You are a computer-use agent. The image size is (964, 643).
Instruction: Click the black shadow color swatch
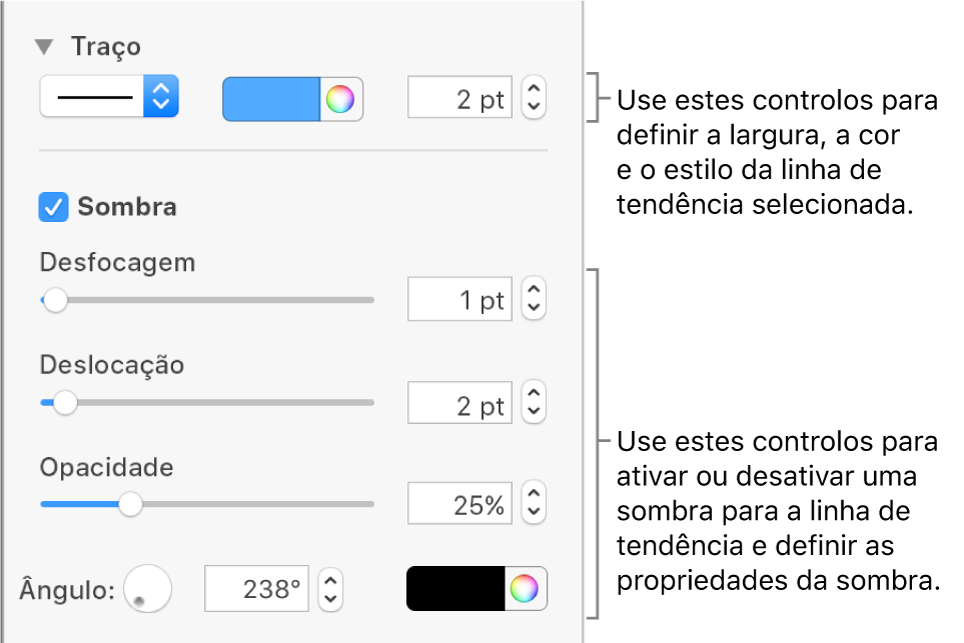tap(456, 589)
